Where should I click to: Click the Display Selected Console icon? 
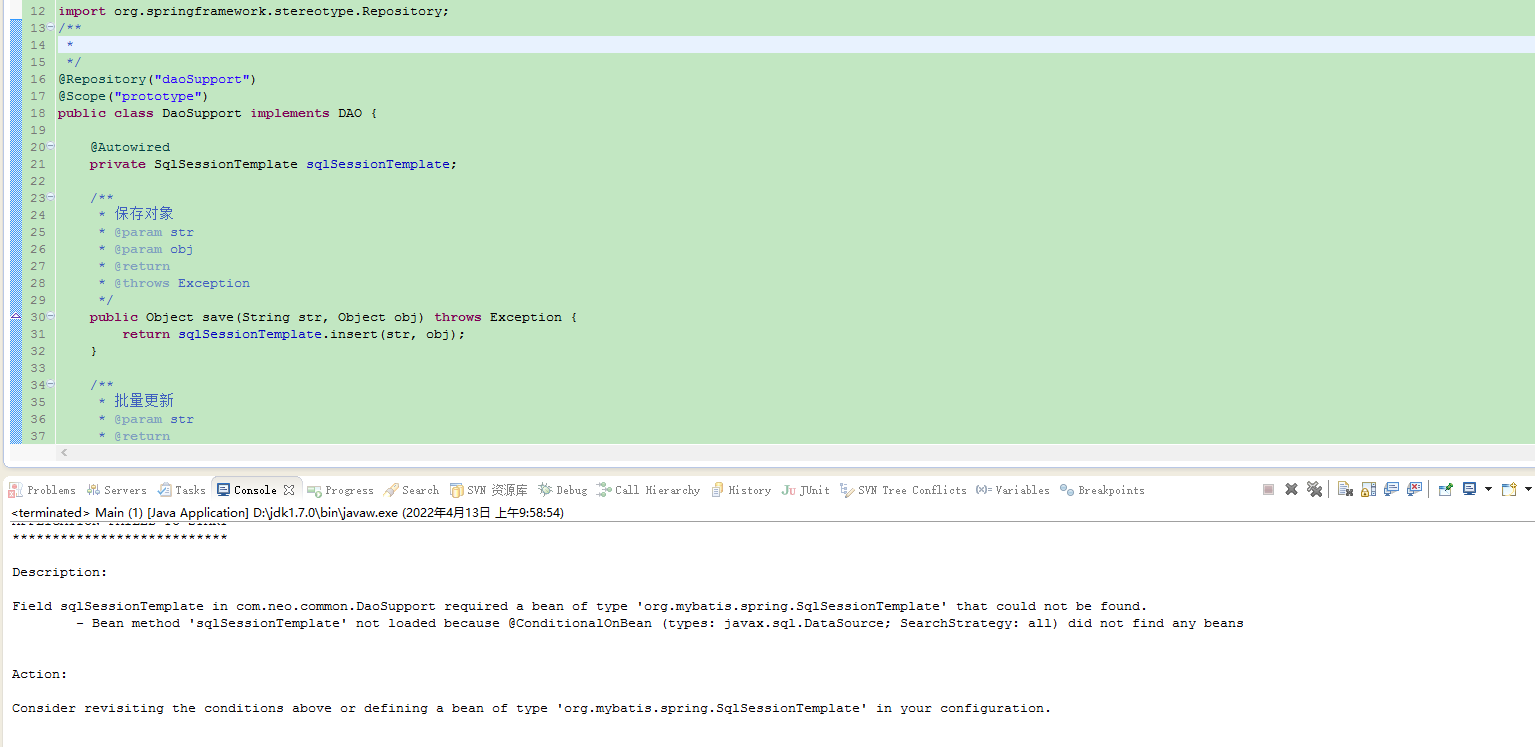1469,489
